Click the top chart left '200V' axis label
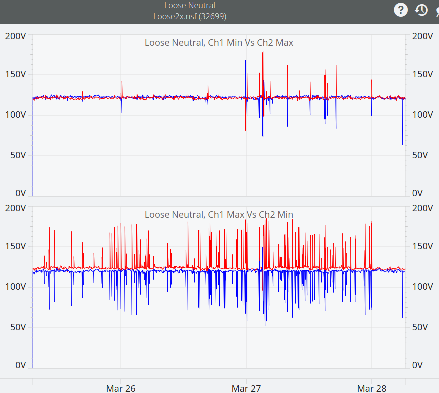This screenshot has width=439, height=393. point(15,36)
